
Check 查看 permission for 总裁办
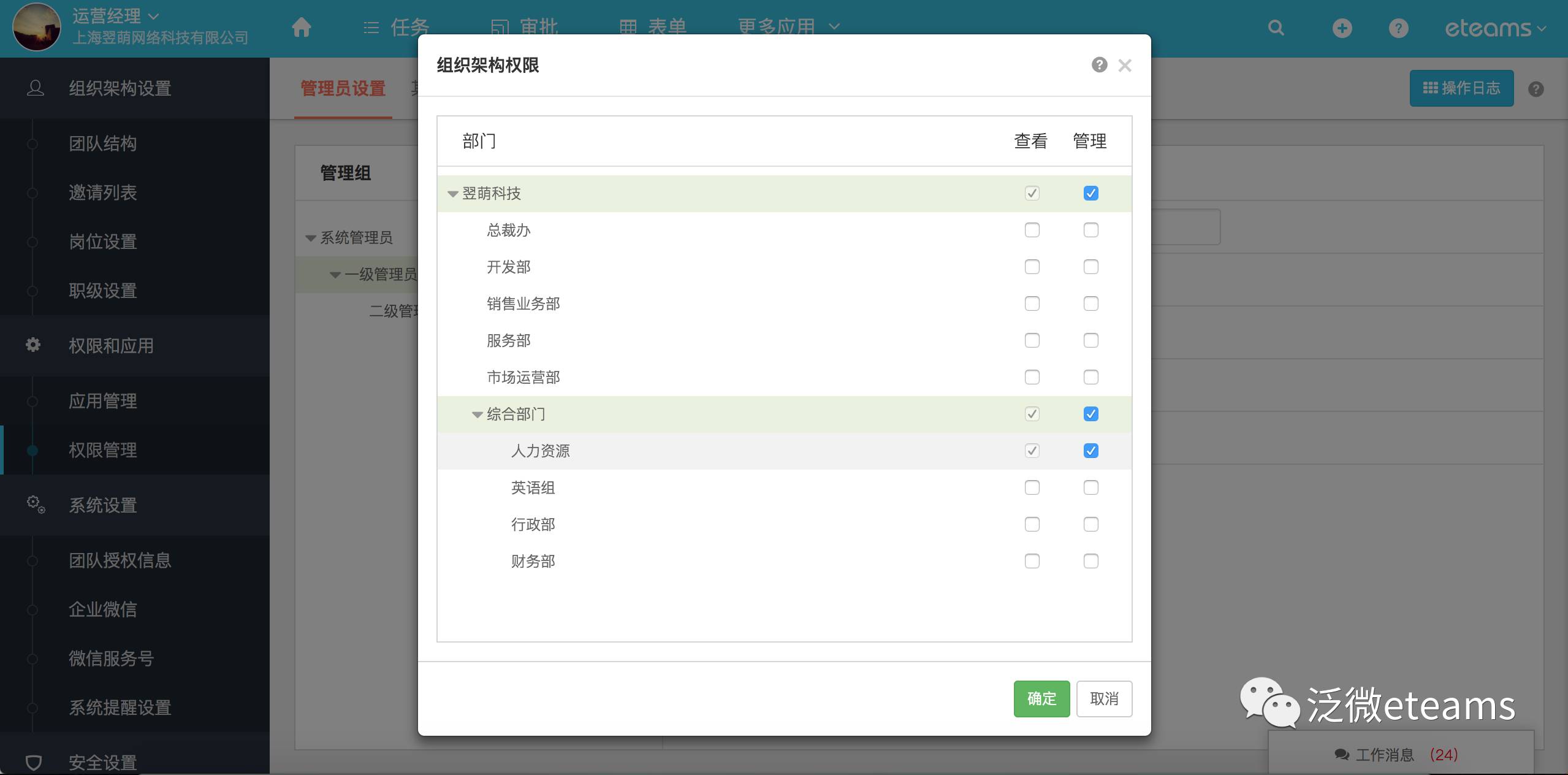coord(1032,231)
